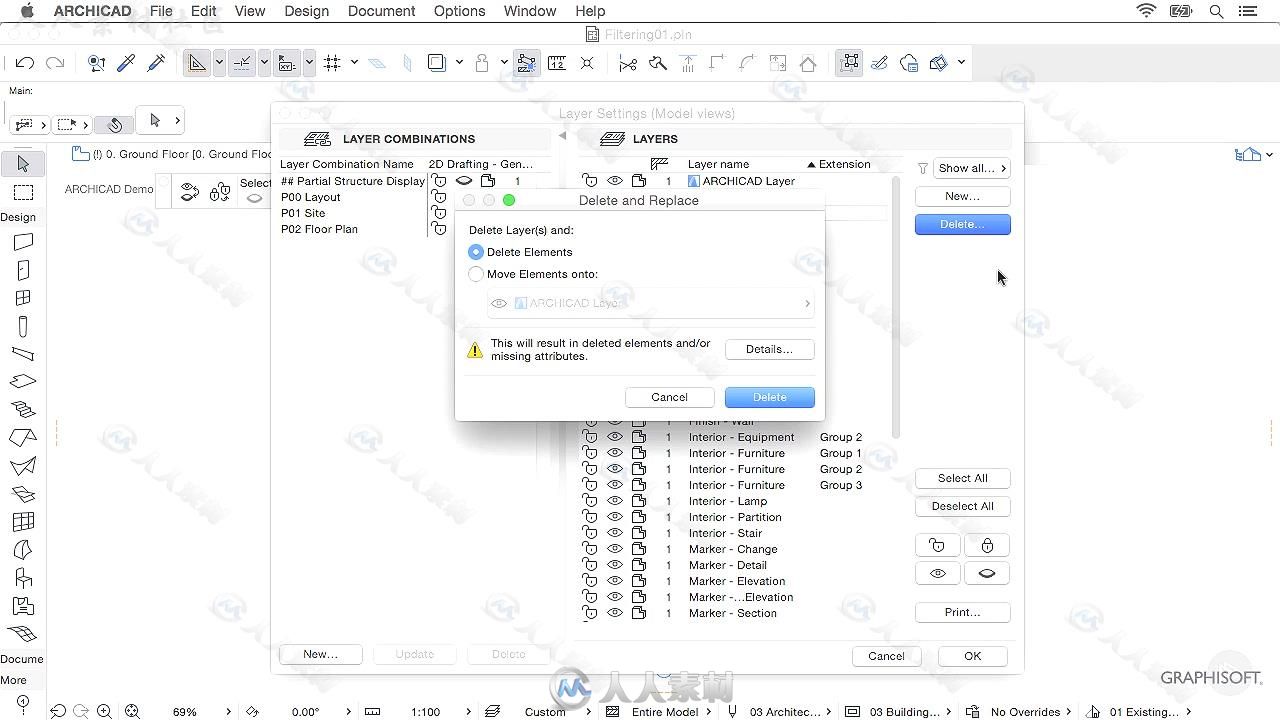
Task: Click the lock layers padlock button above Print
Action: coord(987,545)
